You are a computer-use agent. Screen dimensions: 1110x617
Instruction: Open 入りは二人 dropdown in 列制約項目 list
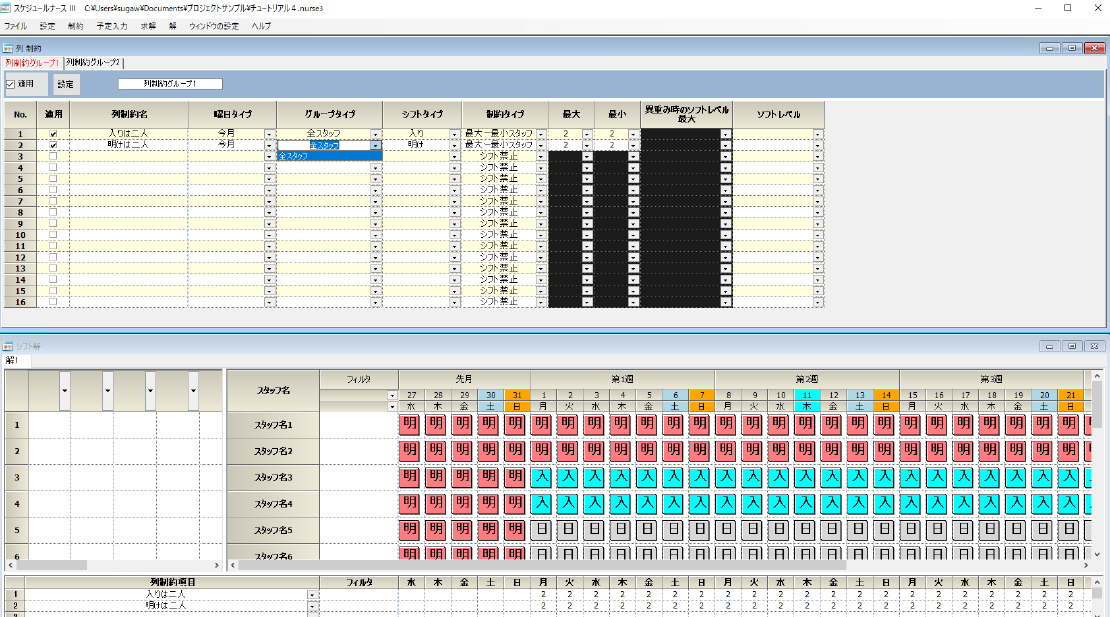pos(312,595)
